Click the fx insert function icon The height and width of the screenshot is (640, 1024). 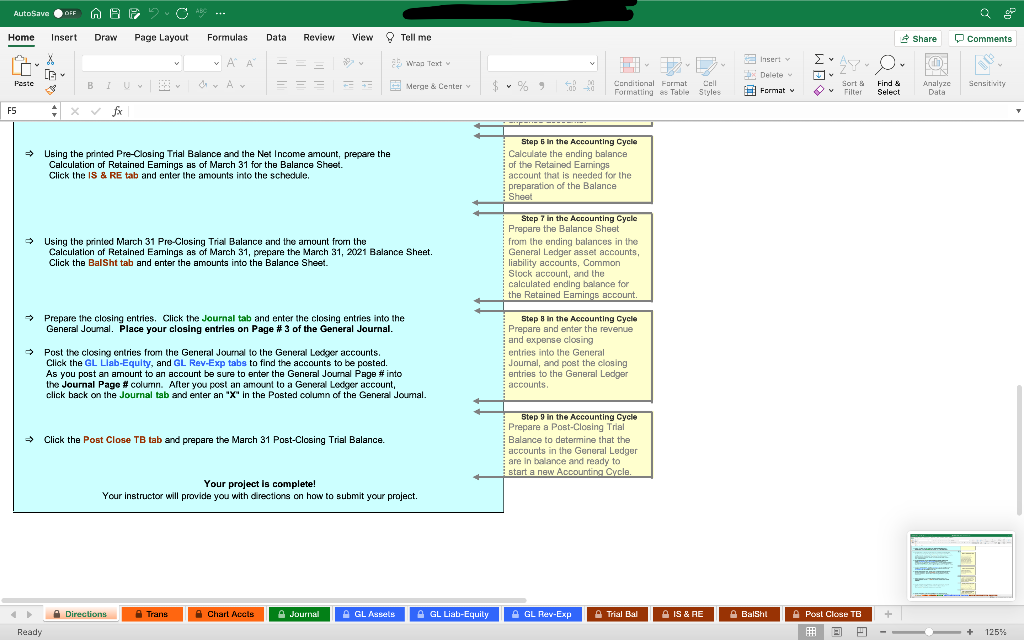coord(117,111)
